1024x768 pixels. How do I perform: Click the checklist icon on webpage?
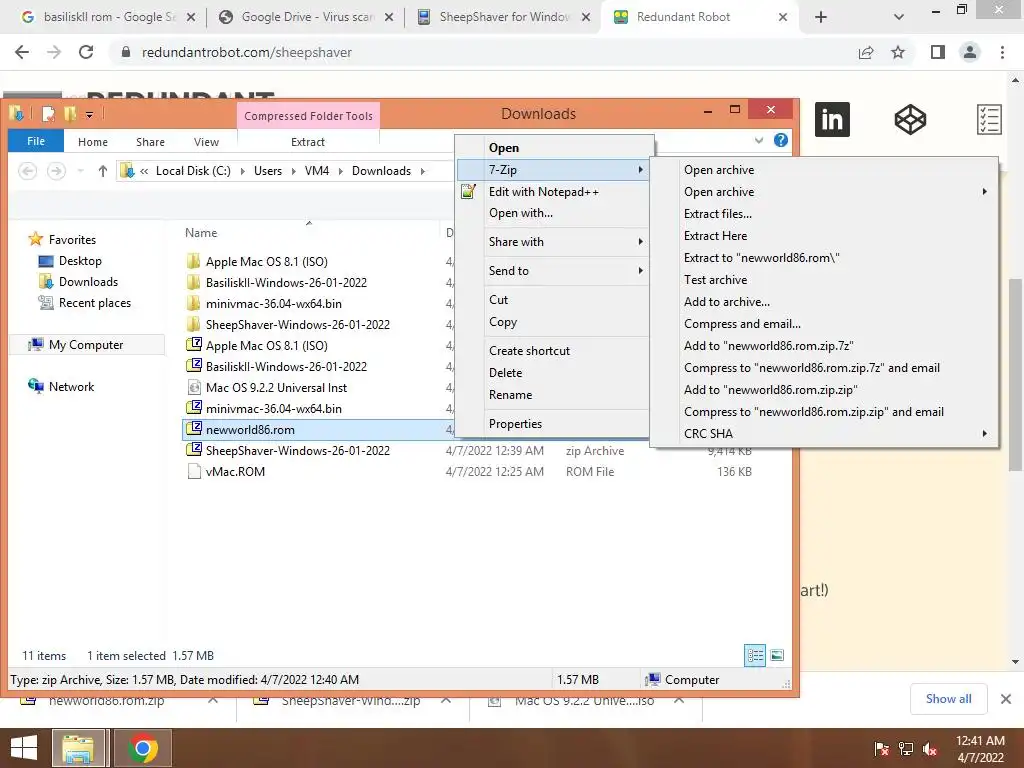tap(989, 120)
